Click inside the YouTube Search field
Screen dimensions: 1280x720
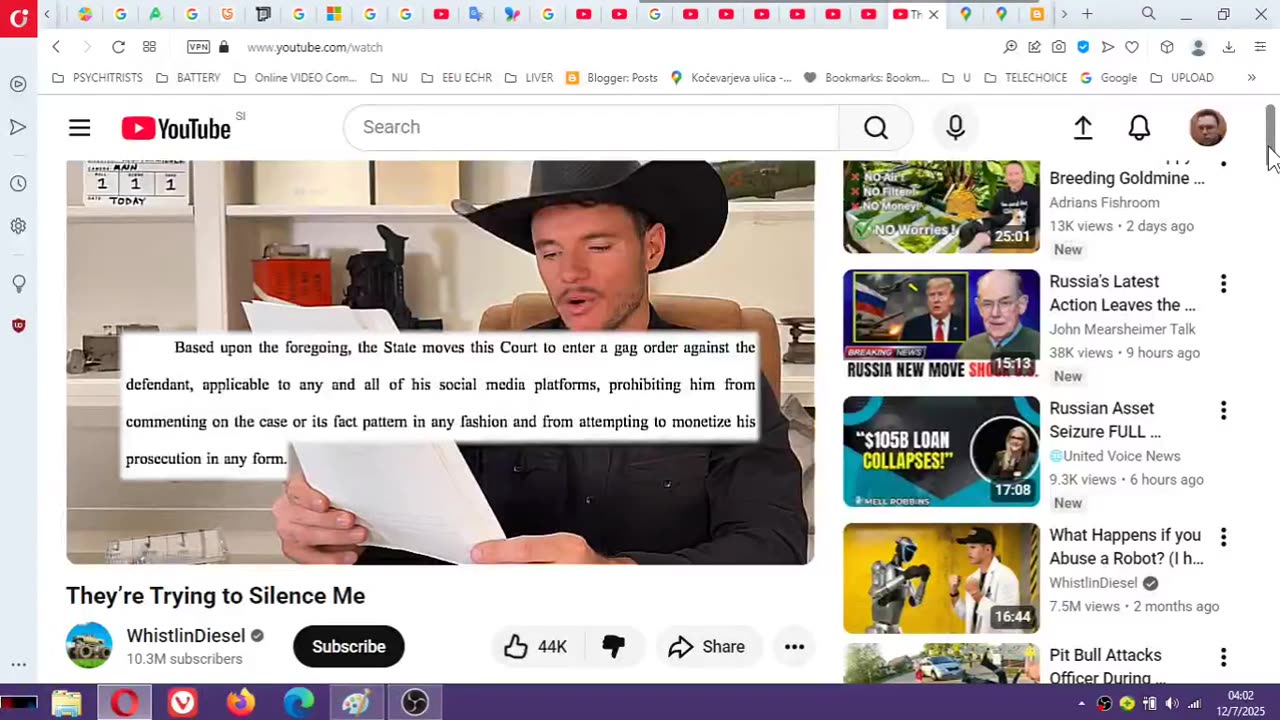coord(591,127)
